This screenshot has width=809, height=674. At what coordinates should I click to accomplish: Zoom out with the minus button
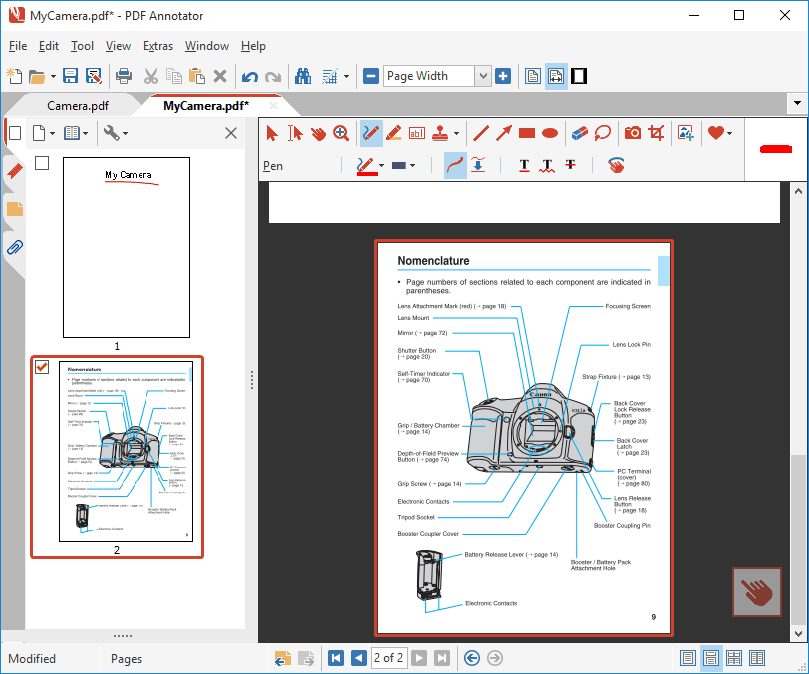click(x=370, y=76)
